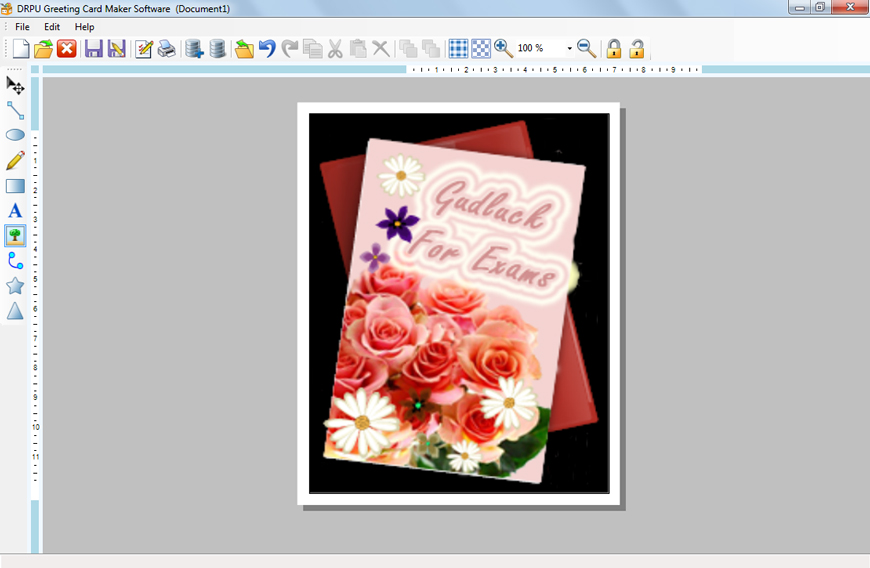The height and width of the screenshot is (568, 870).
Task: Lock the selected object
Action: 614,49
